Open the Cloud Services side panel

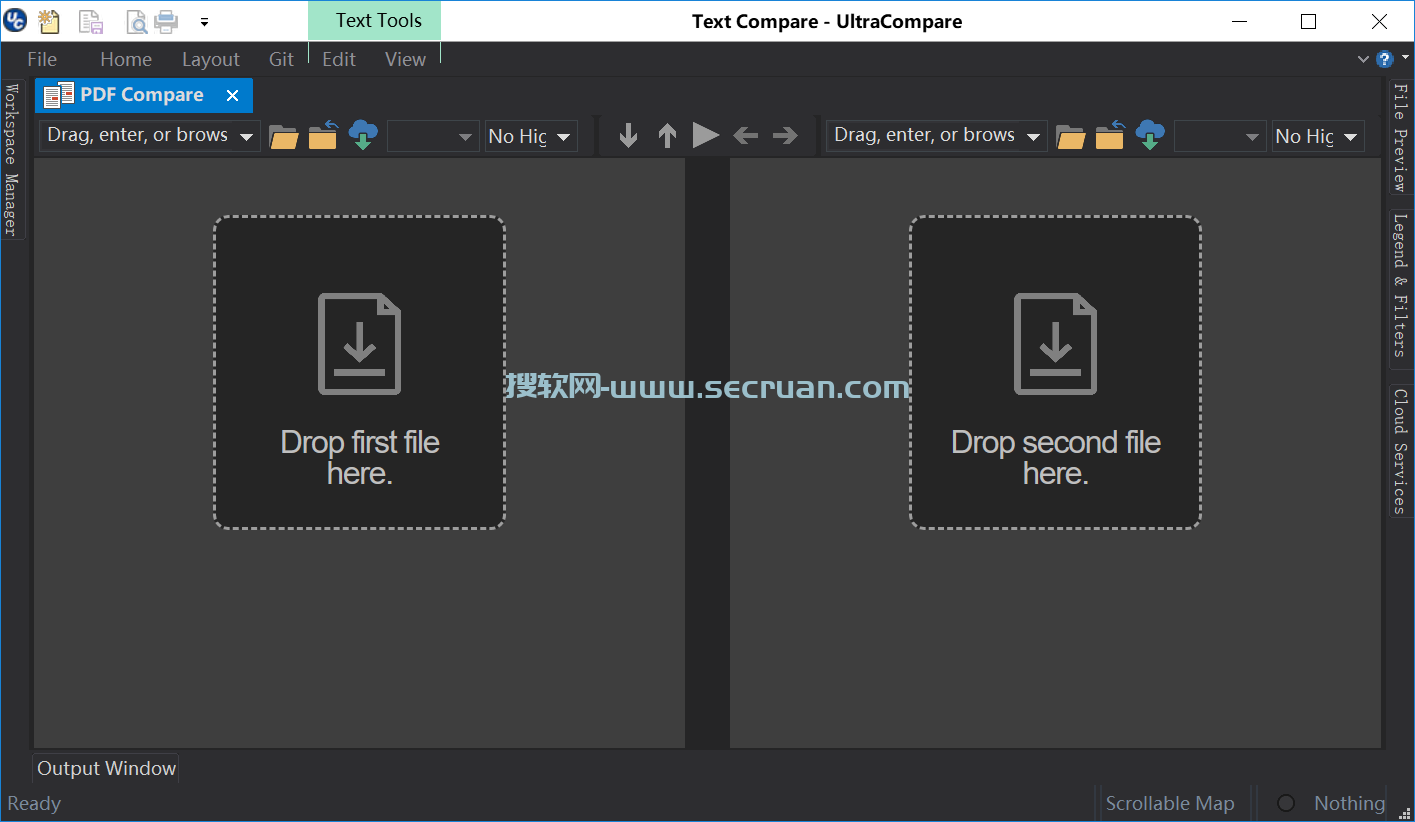[1400, 450]
